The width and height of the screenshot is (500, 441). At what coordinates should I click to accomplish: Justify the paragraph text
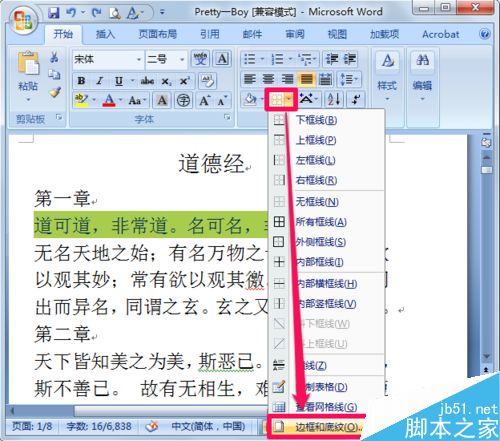(x=307, y=79)
